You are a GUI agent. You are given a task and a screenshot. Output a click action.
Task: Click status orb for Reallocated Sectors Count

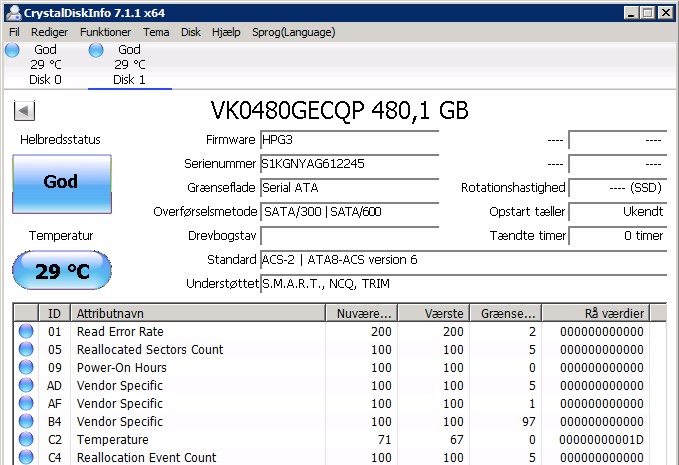coord(26,349)
